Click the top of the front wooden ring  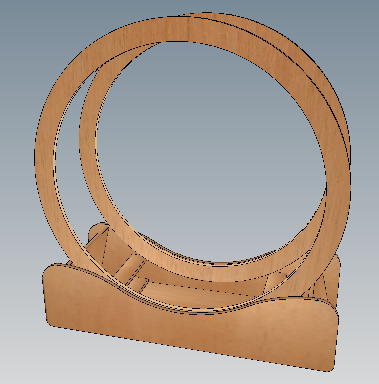pyautogui.click(x=173, y=29)
